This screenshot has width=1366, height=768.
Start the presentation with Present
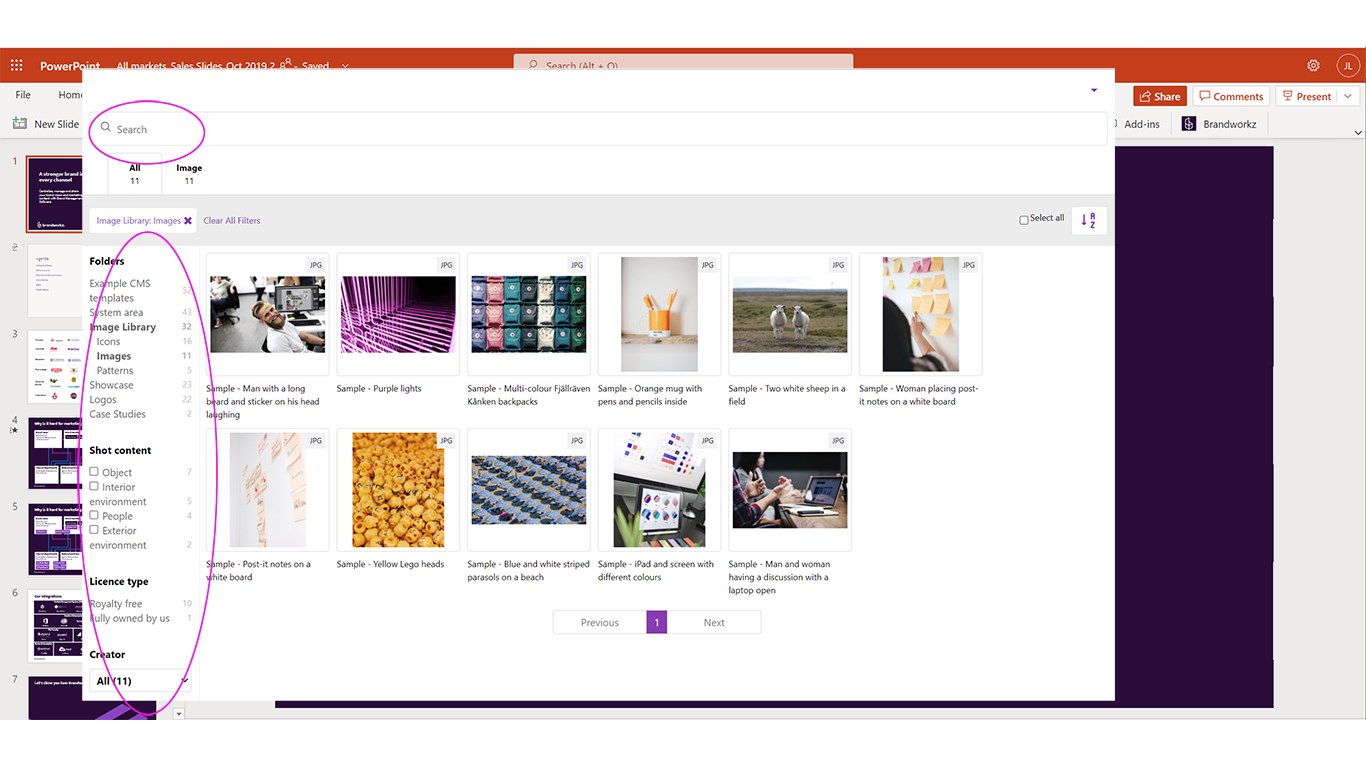pyautogui.click(x=1306, y=97)
